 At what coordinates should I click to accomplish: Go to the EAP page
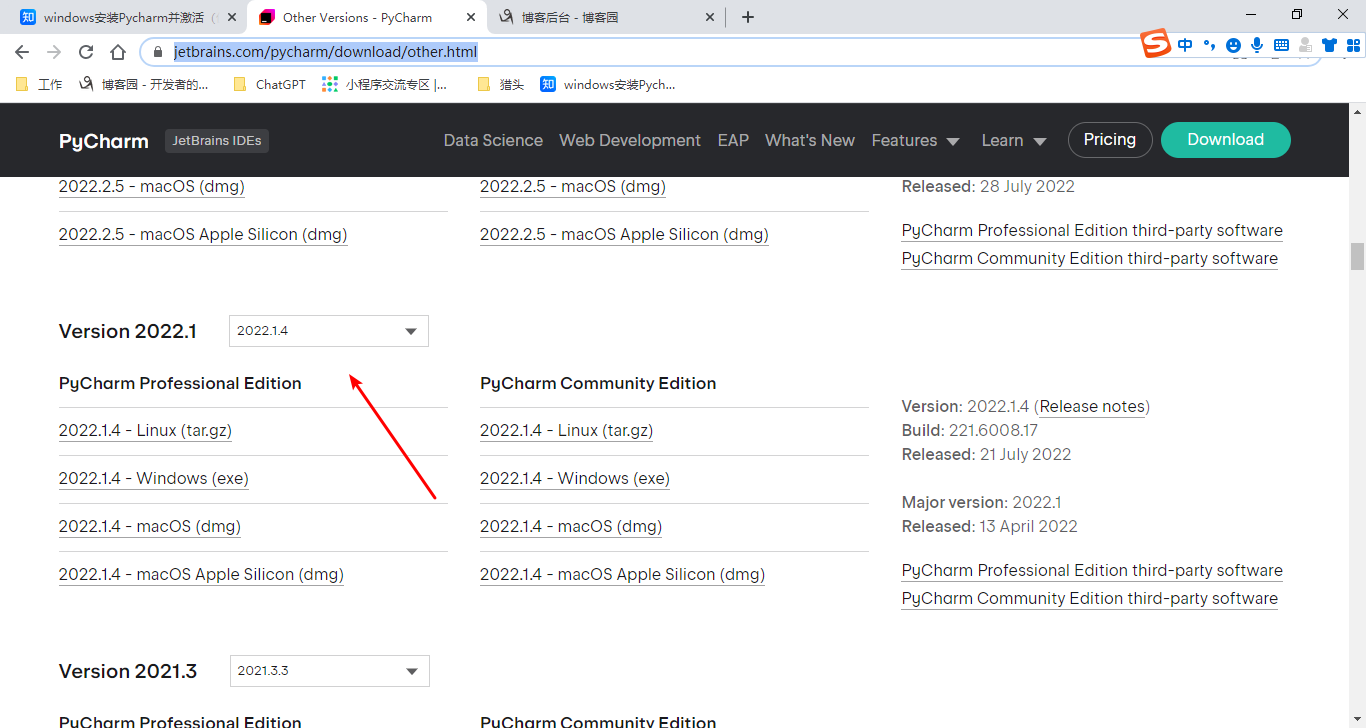733,140
